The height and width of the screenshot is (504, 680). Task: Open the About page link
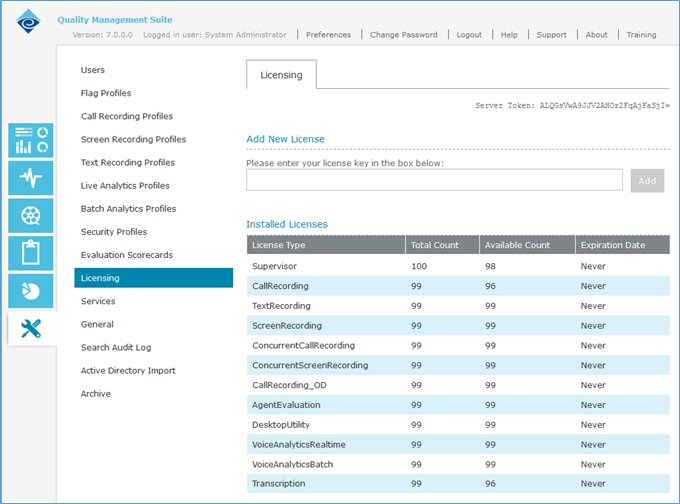[x=596, y=35]
